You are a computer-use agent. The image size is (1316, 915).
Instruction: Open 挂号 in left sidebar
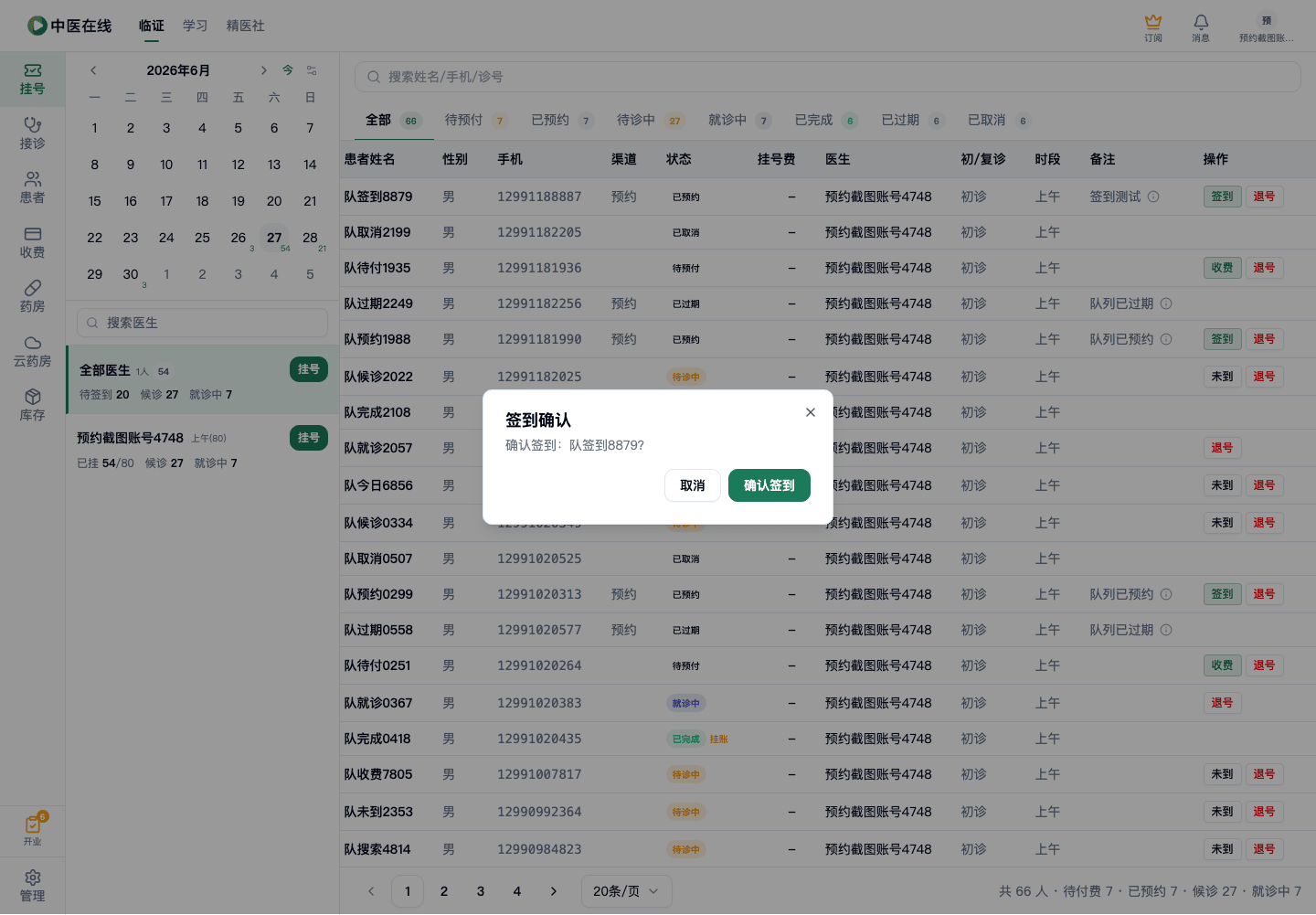click(32, 80)
